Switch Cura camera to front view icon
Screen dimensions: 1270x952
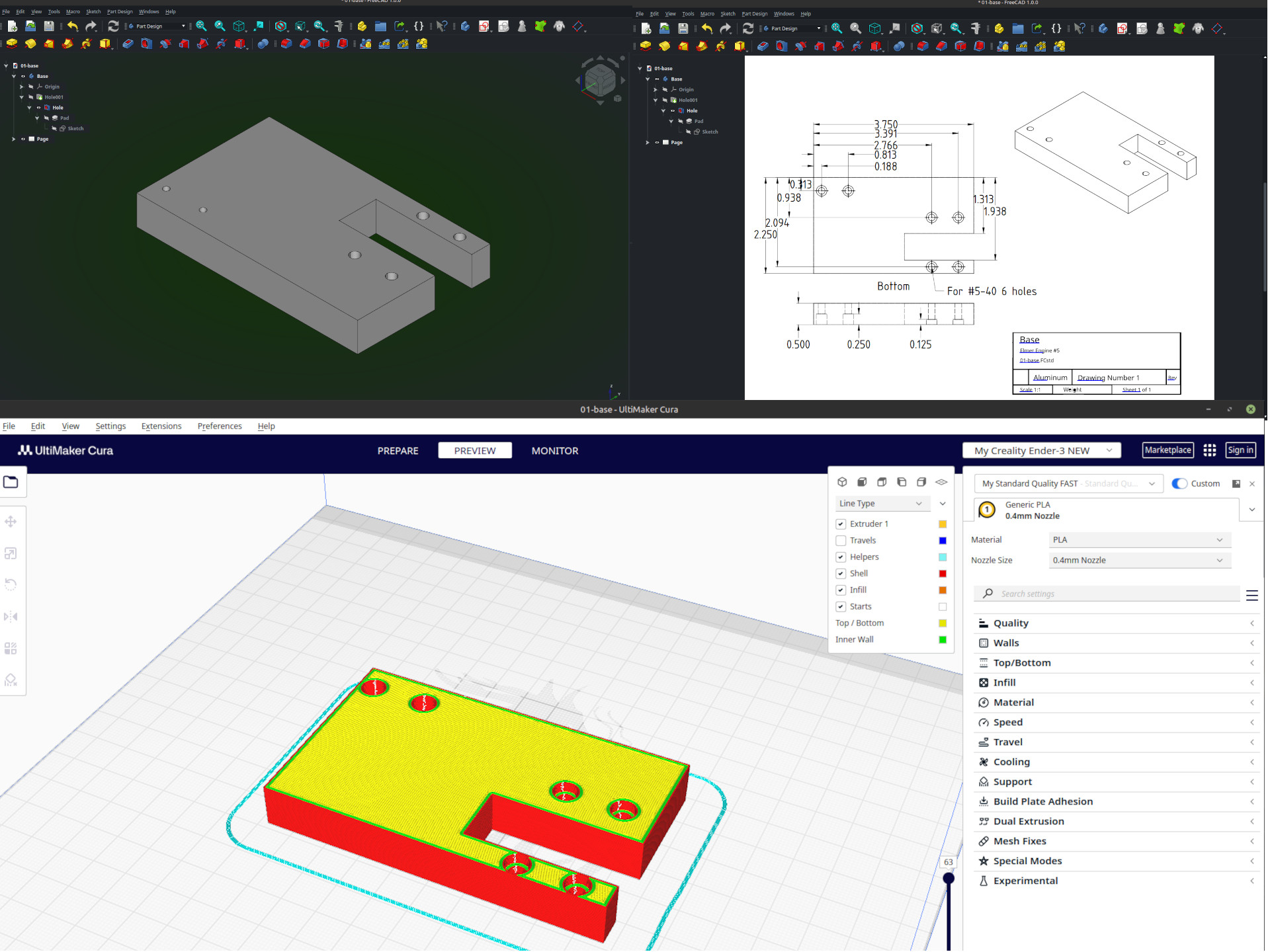[x=862, y=483]
